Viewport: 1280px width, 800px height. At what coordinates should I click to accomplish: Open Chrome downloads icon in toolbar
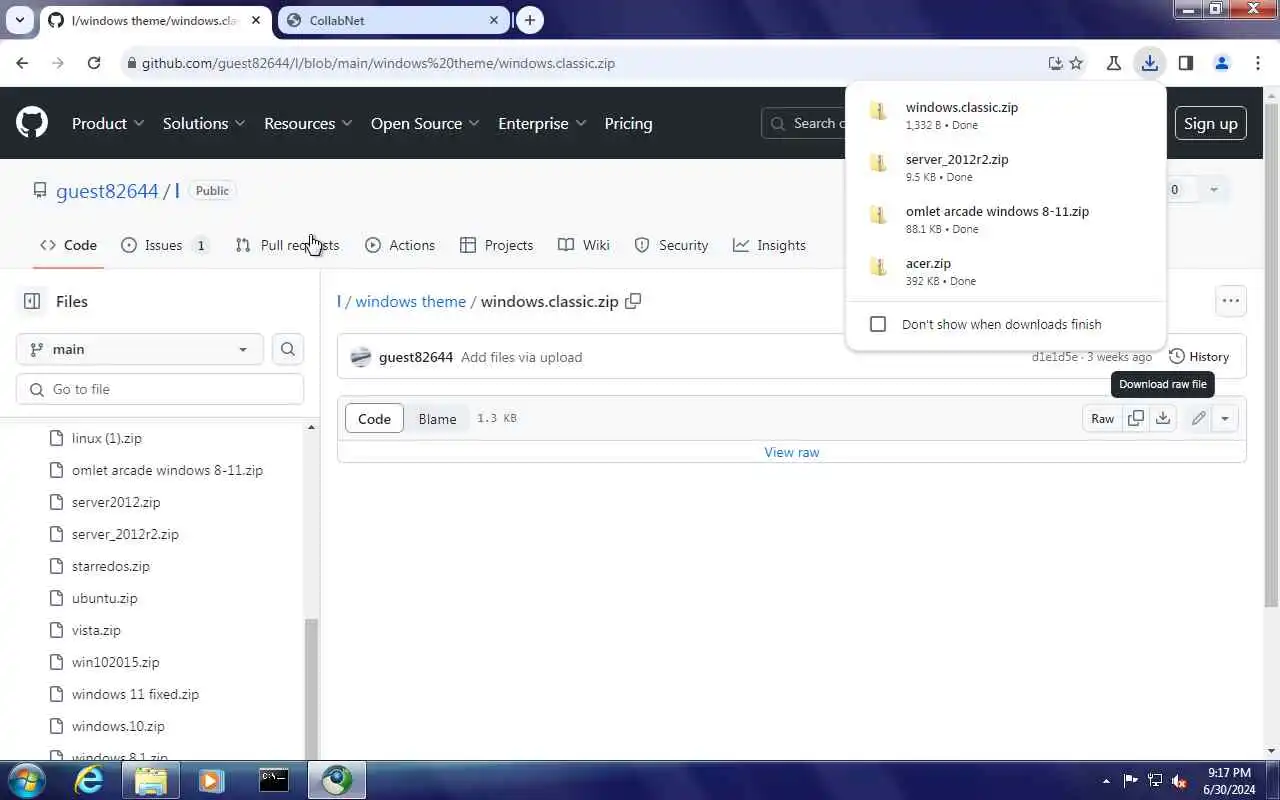(1149, 63)
